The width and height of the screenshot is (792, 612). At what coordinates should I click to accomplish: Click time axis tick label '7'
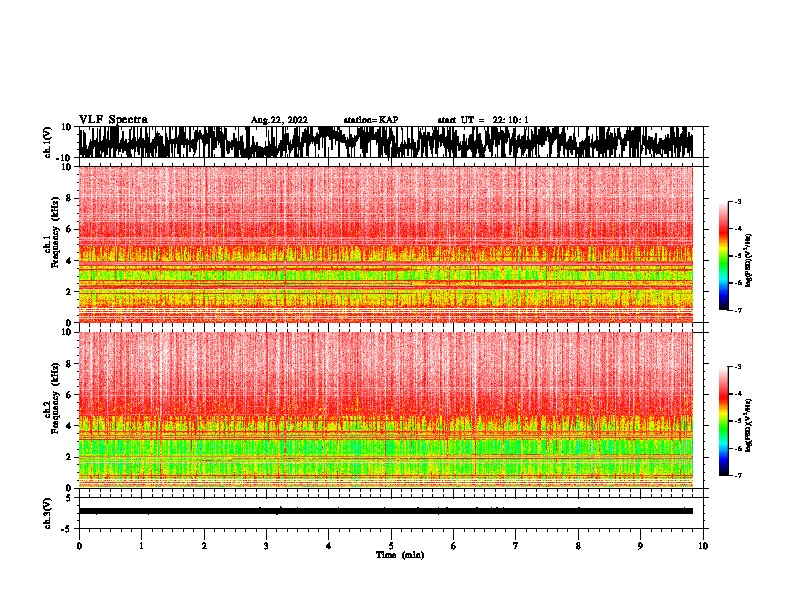(x=516, y=546)
